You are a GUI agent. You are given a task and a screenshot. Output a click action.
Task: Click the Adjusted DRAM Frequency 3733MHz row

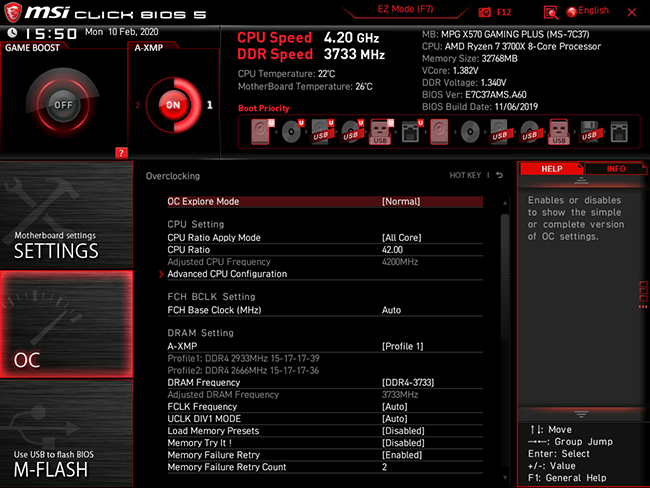pyautogui.click(x=325, y=394)
